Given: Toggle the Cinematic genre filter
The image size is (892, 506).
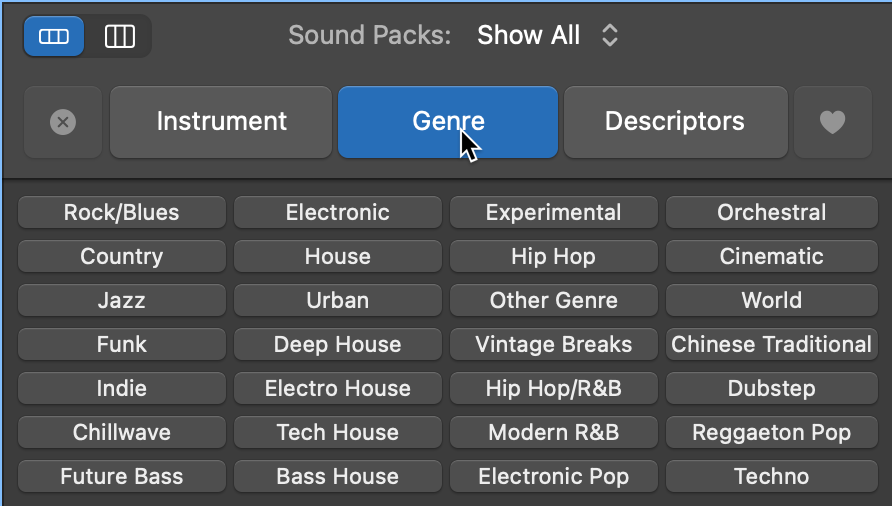Looking at the screenshot, I should click(x=771, y=256).
